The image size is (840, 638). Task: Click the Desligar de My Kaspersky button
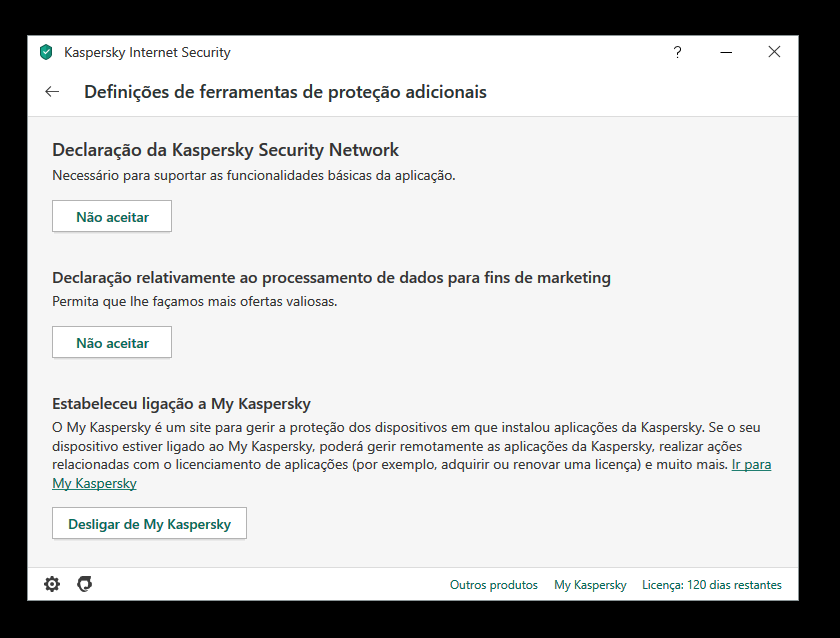click(x=149, y=524)
